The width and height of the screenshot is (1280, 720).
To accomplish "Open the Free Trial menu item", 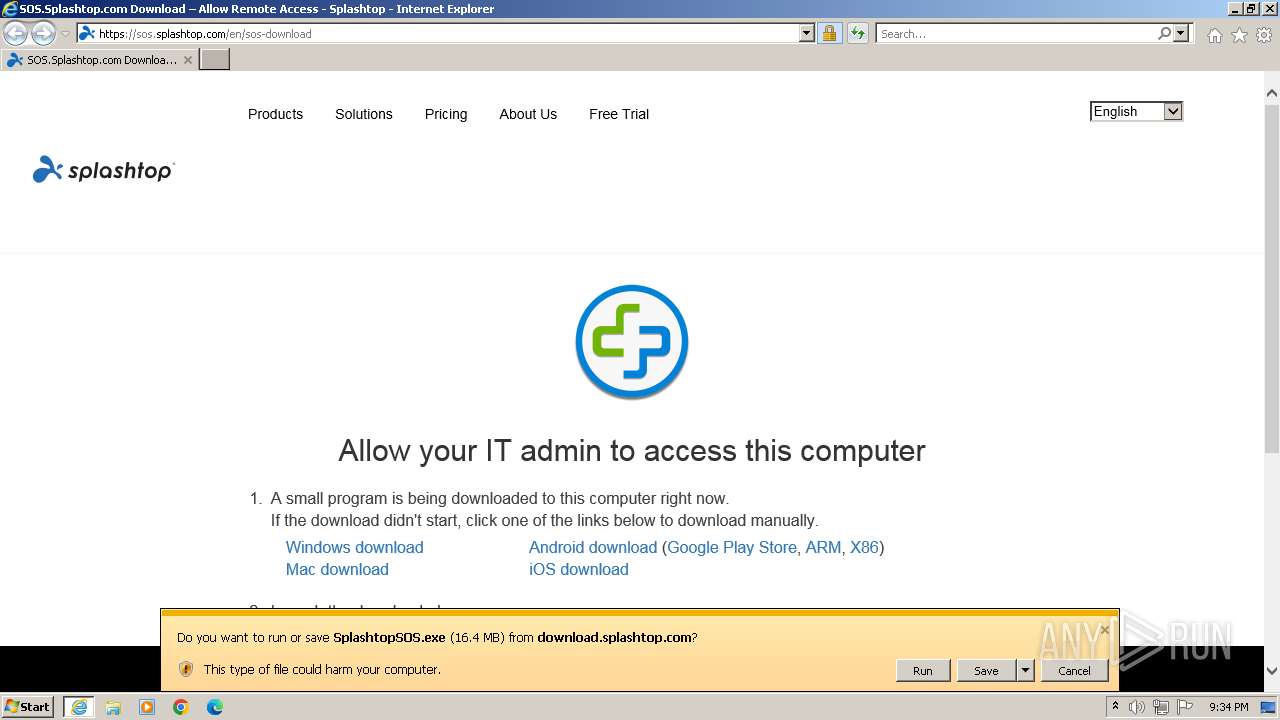I will pyautogui.click(x=619, y=114).
